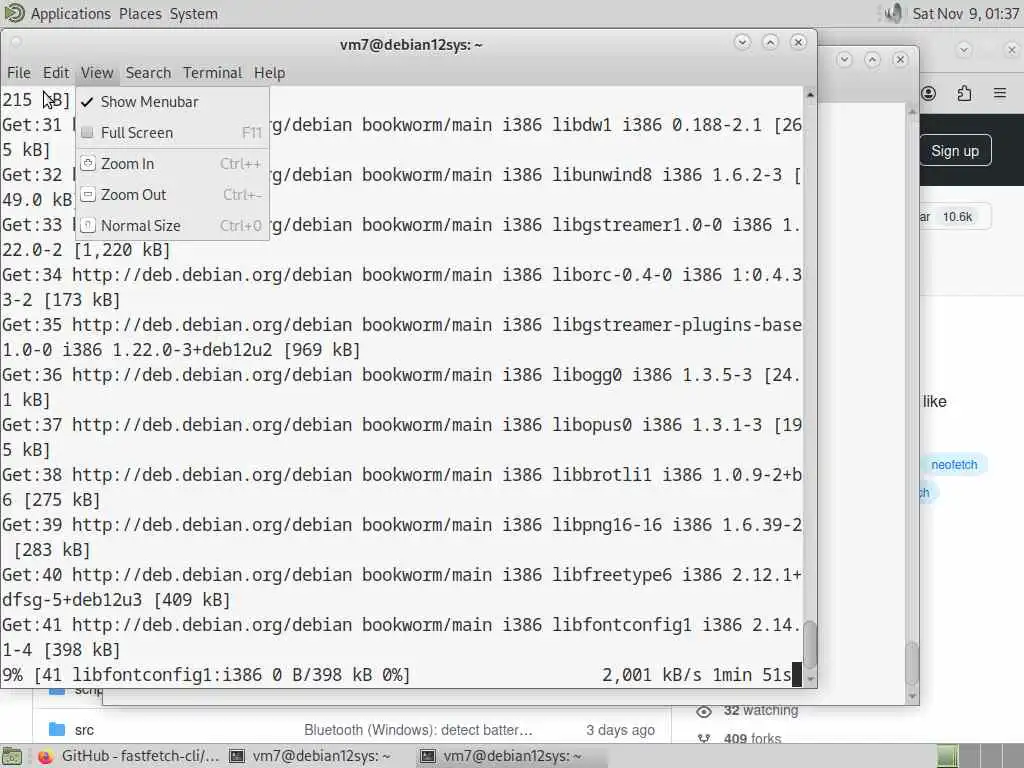Click the Sign up button on GitHub
Screen dimensions: 1024x768
click(x=955, y=151)
